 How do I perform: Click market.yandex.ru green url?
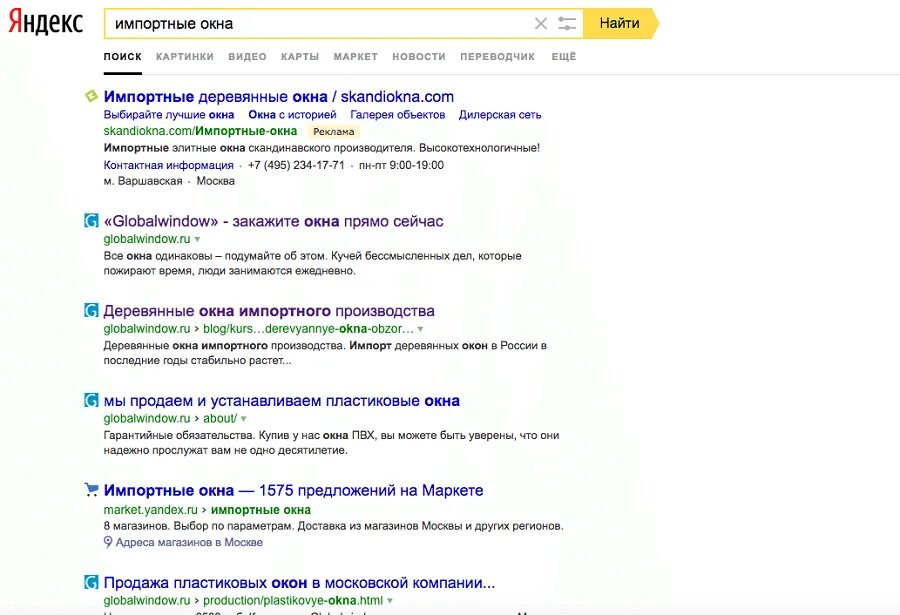tap(150, 509)
